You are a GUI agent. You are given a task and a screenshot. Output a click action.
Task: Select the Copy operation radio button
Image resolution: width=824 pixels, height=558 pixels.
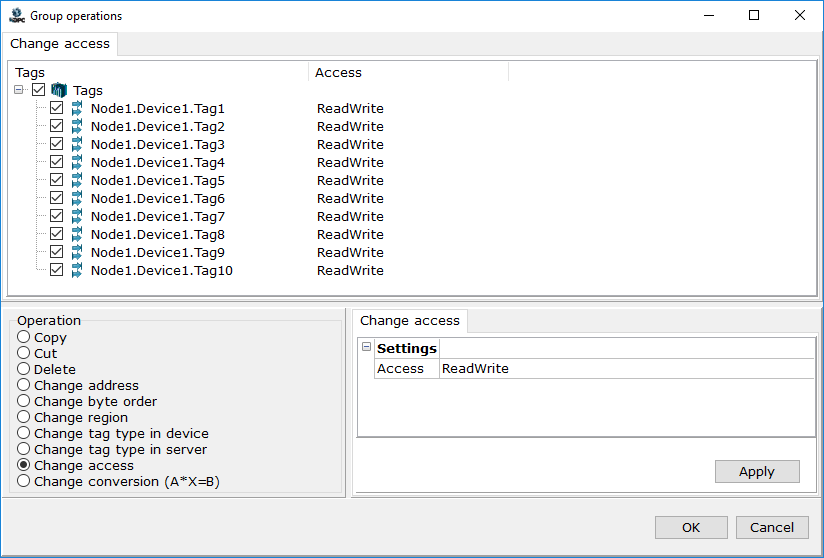[23, 337]
